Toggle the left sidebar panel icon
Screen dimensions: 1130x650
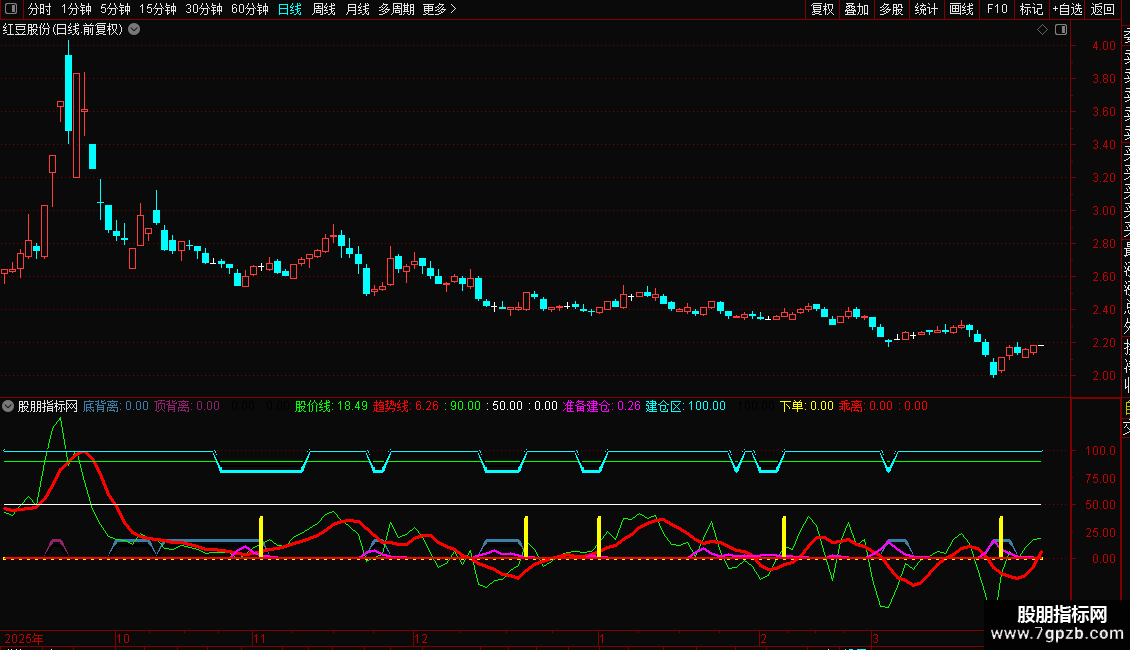pos(10,10)
